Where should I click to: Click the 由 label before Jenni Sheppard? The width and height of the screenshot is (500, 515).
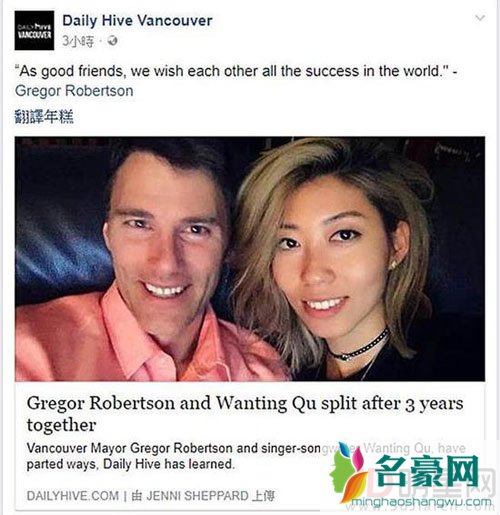(x=137, y=496)
